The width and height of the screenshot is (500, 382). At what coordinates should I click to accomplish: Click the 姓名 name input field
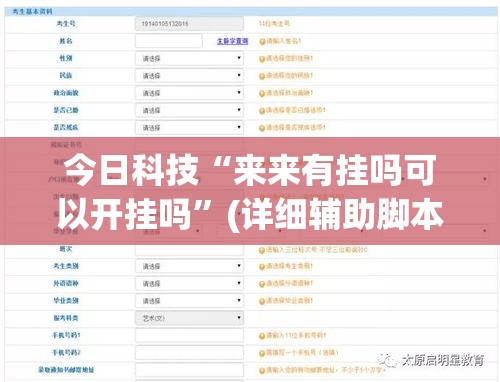(168, 41)
